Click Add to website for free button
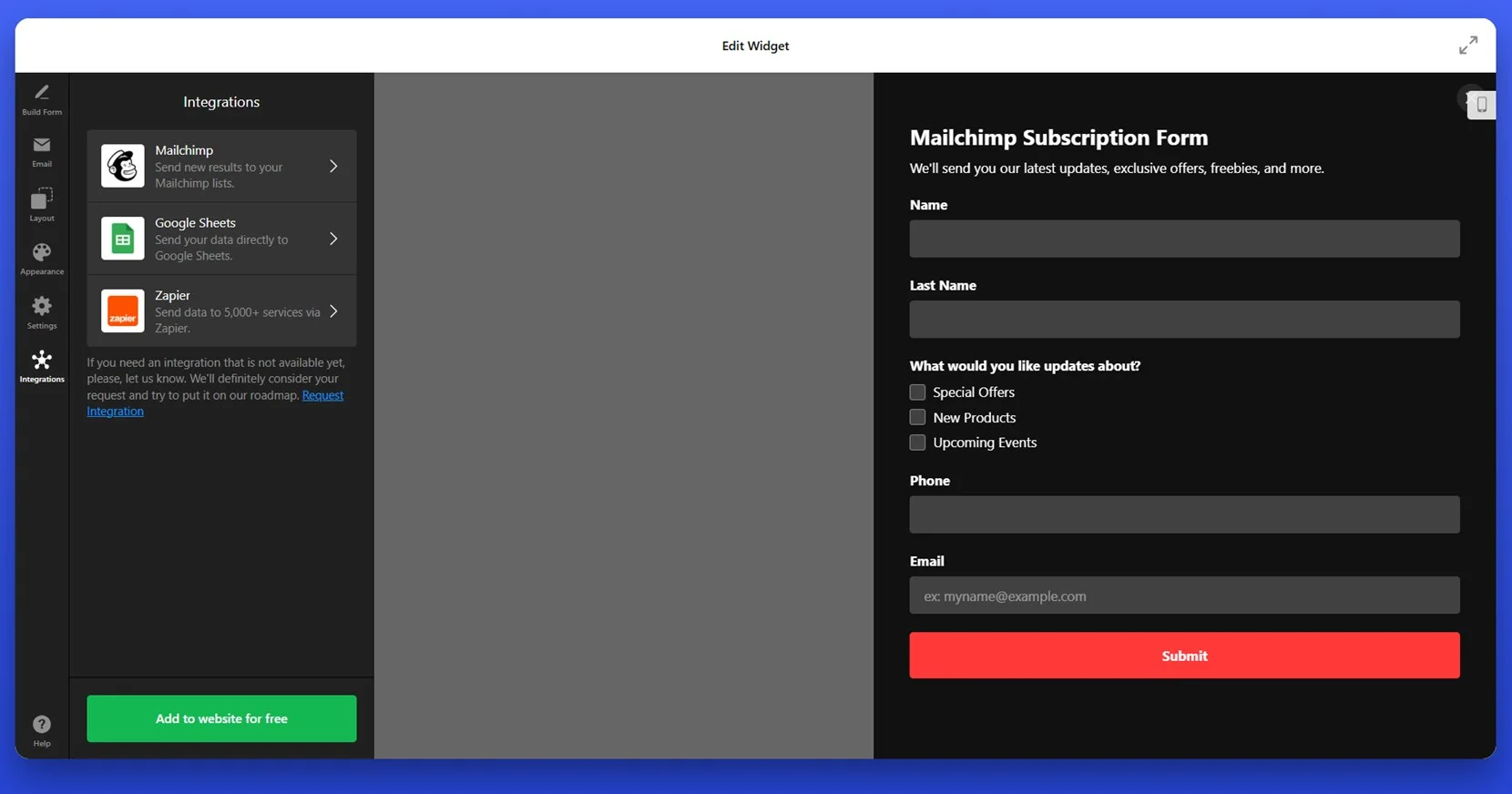This screenshot has height=794, width=1512. pos(221,718)
